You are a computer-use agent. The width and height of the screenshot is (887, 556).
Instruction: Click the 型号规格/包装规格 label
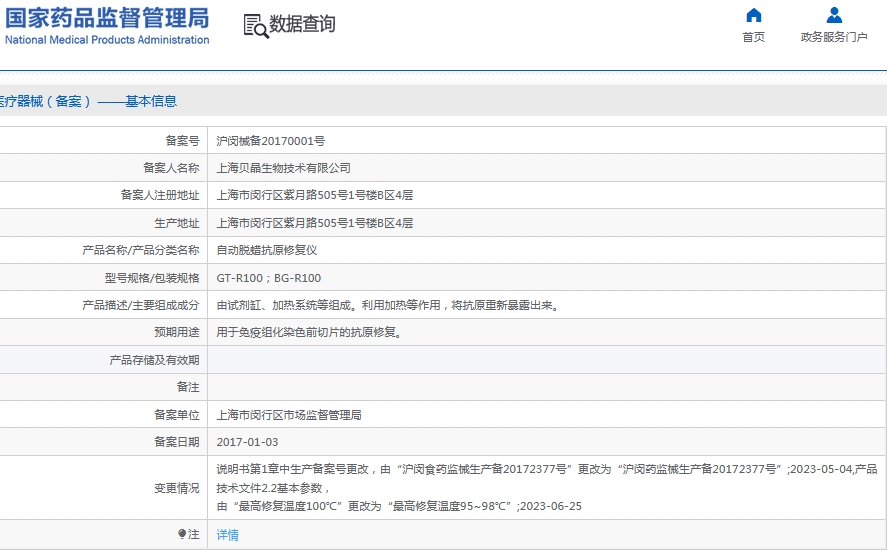152,278
